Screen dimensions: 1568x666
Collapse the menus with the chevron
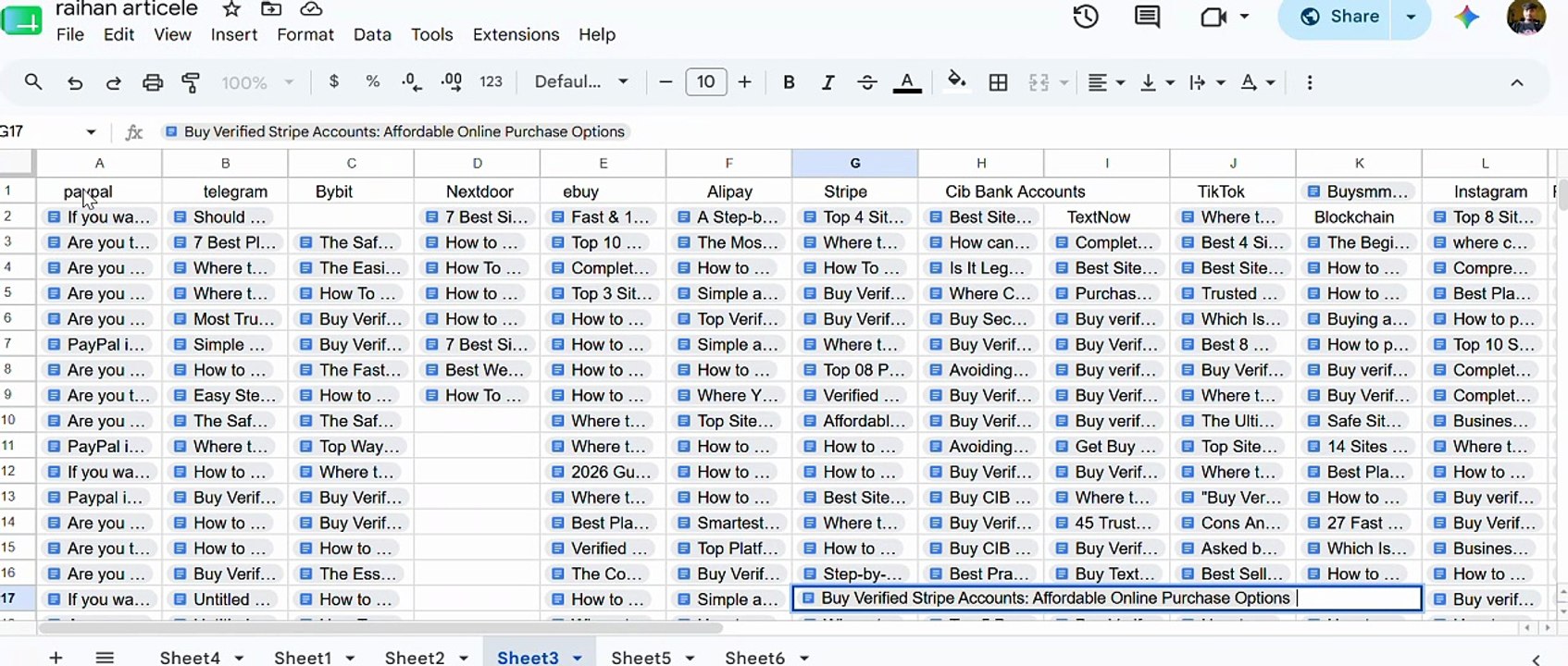coord(1516,82)
